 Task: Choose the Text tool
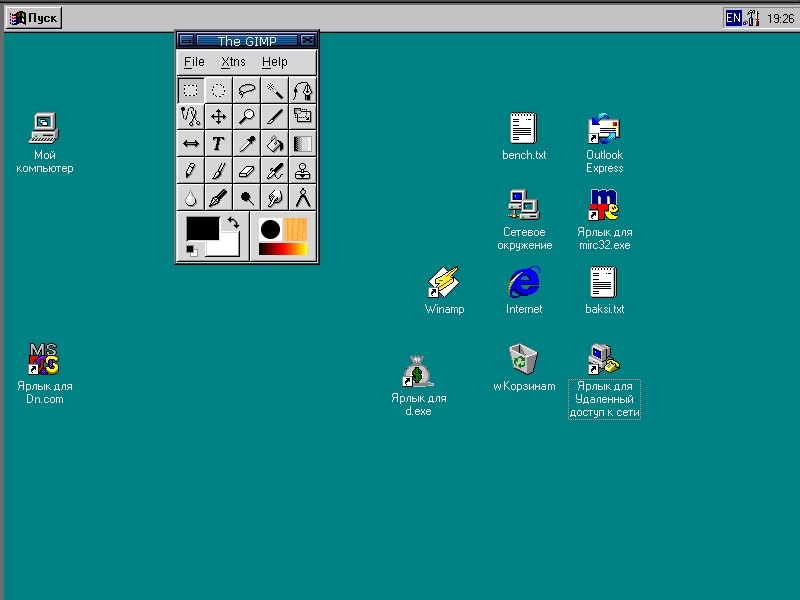coord(218,144)
